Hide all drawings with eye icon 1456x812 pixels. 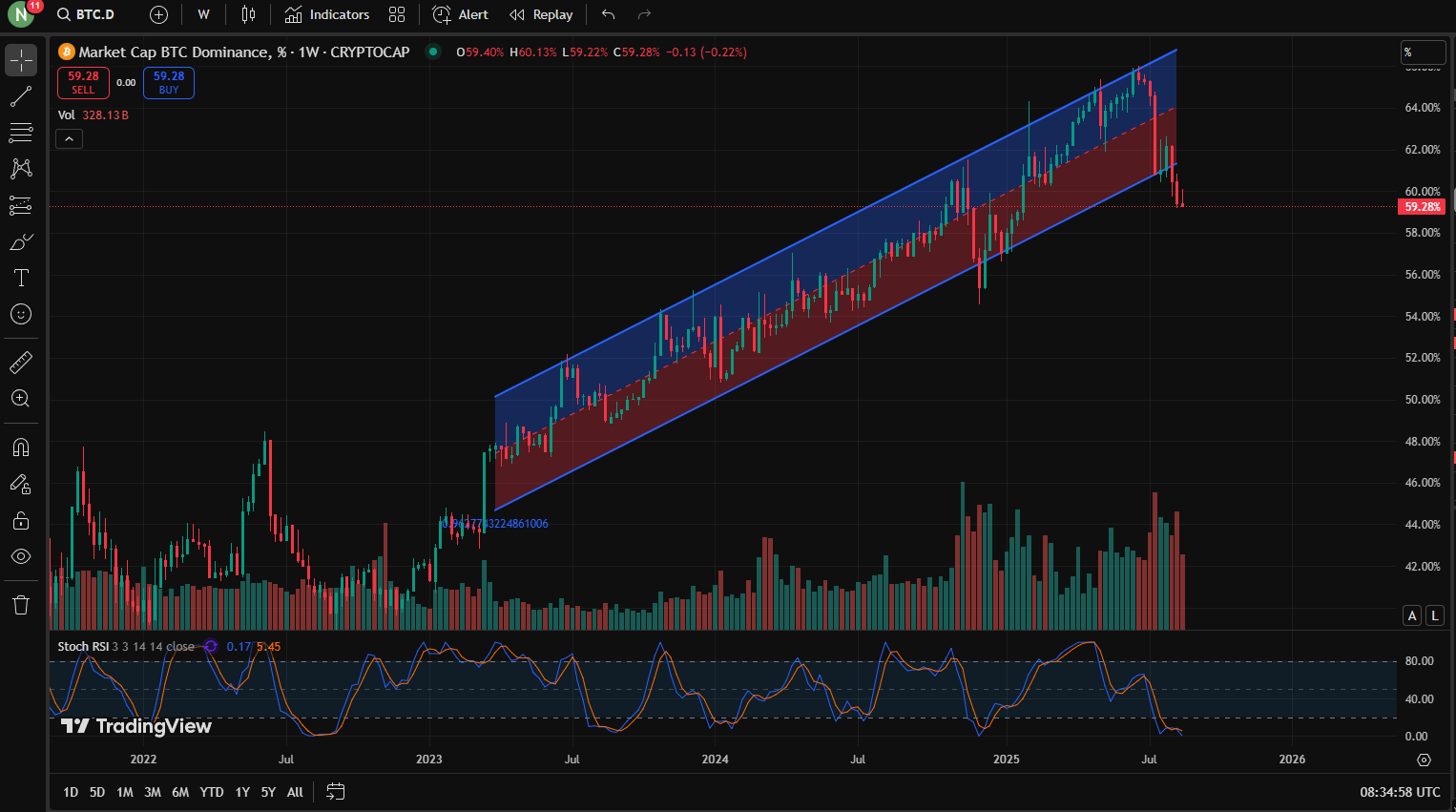pos(21,556)
